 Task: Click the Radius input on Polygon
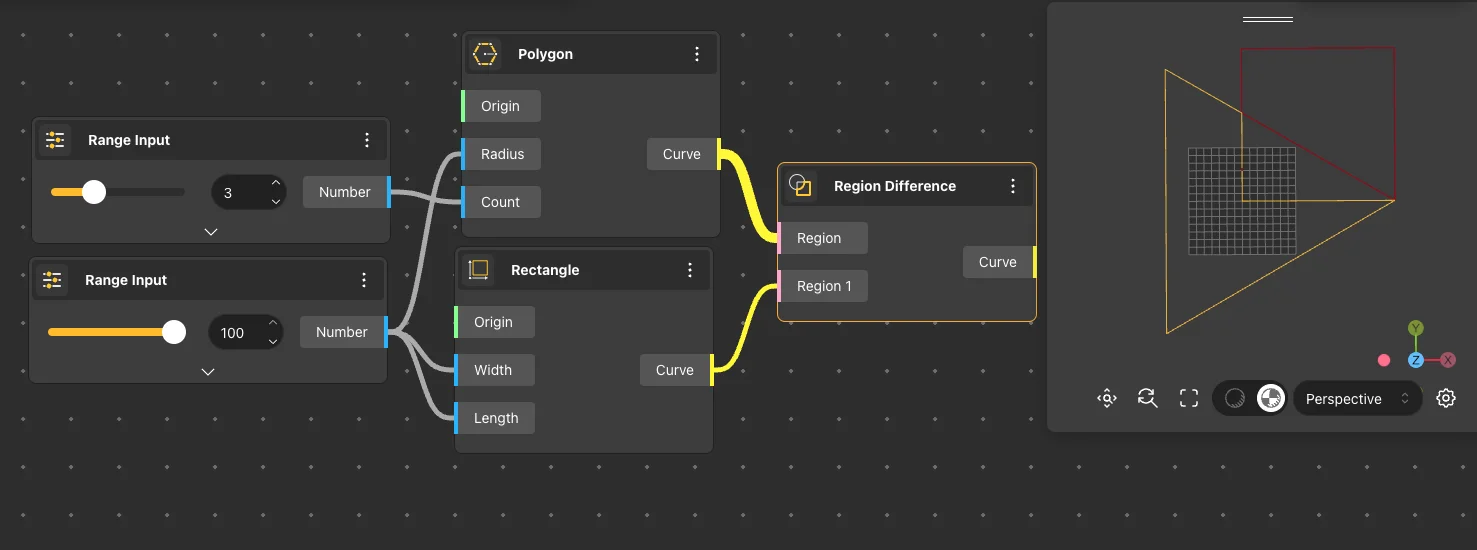click(x=502, y=154)
